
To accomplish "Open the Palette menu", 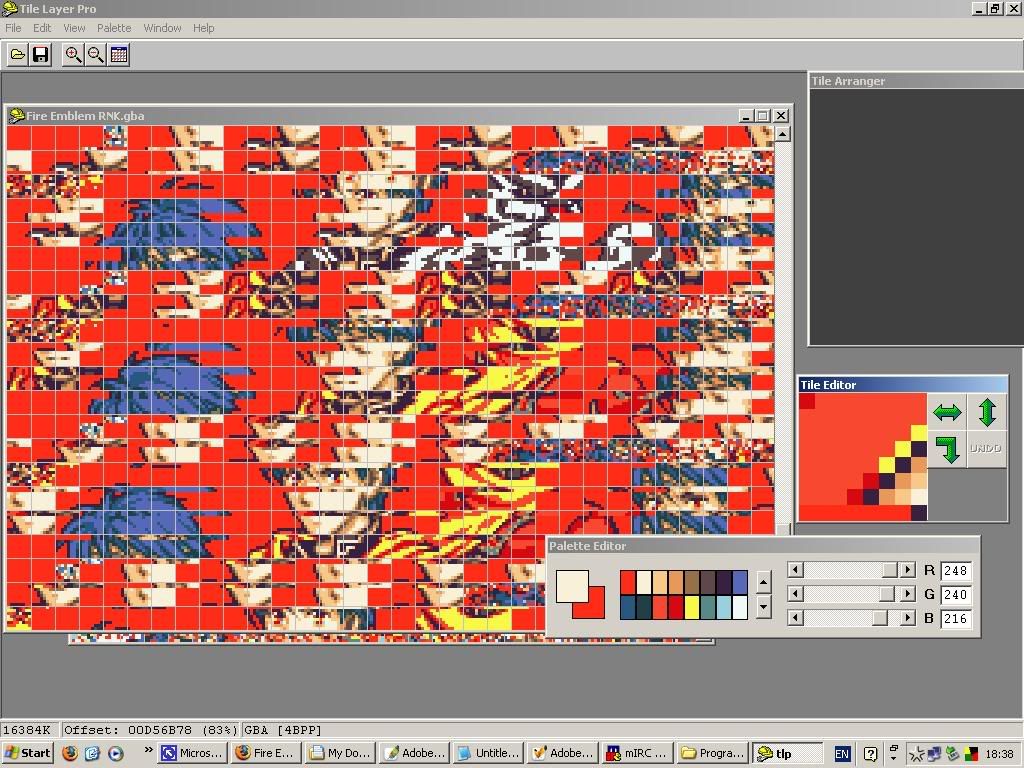I will (114, 28).
